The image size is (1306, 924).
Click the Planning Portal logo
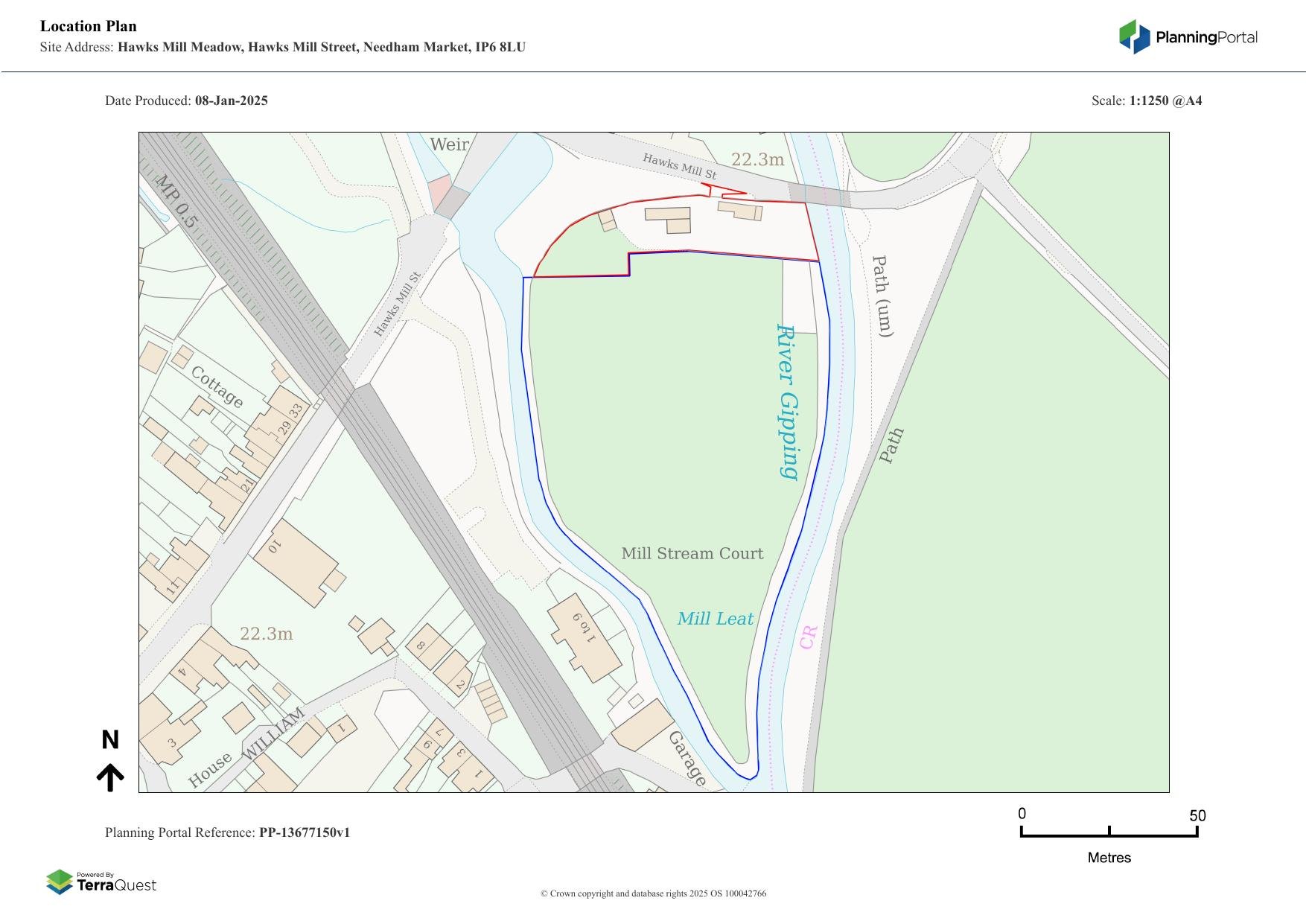tap(1188, 37)
